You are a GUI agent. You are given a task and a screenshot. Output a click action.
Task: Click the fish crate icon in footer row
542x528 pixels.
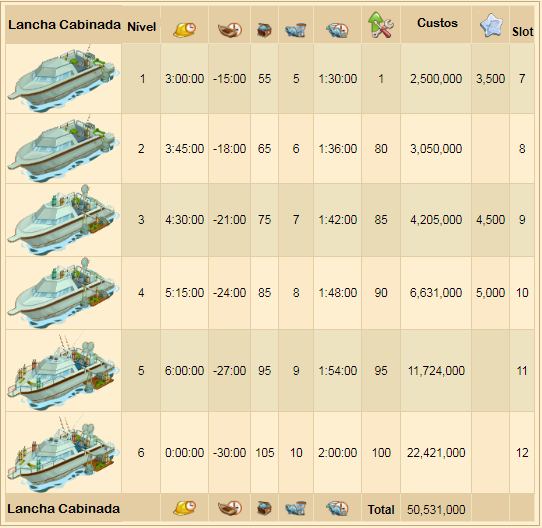(x=264, y=508)
